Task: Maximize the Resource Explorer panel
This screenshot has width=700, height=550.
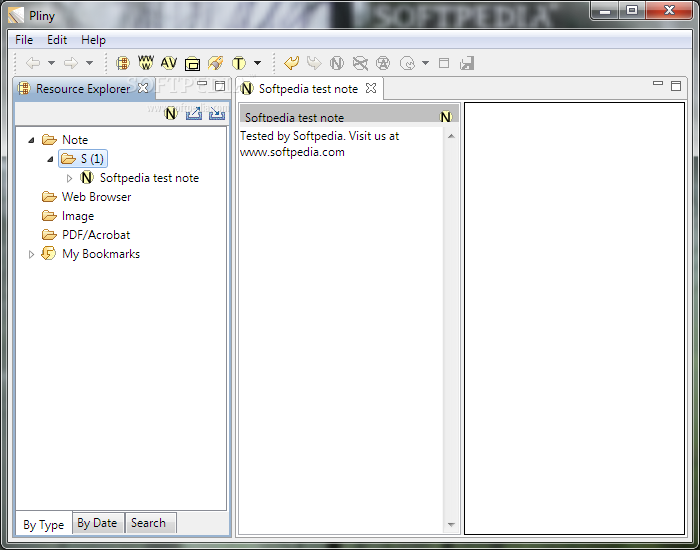Action: [x=220, y=86]
